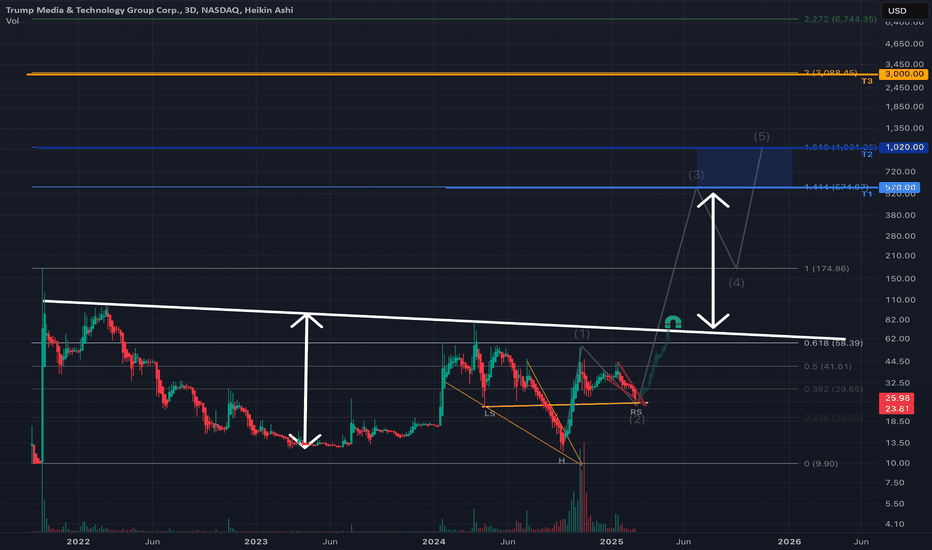The image size is (932, 550).
Task: Click the 280.00 price axis value
Action: coord(900,236)
